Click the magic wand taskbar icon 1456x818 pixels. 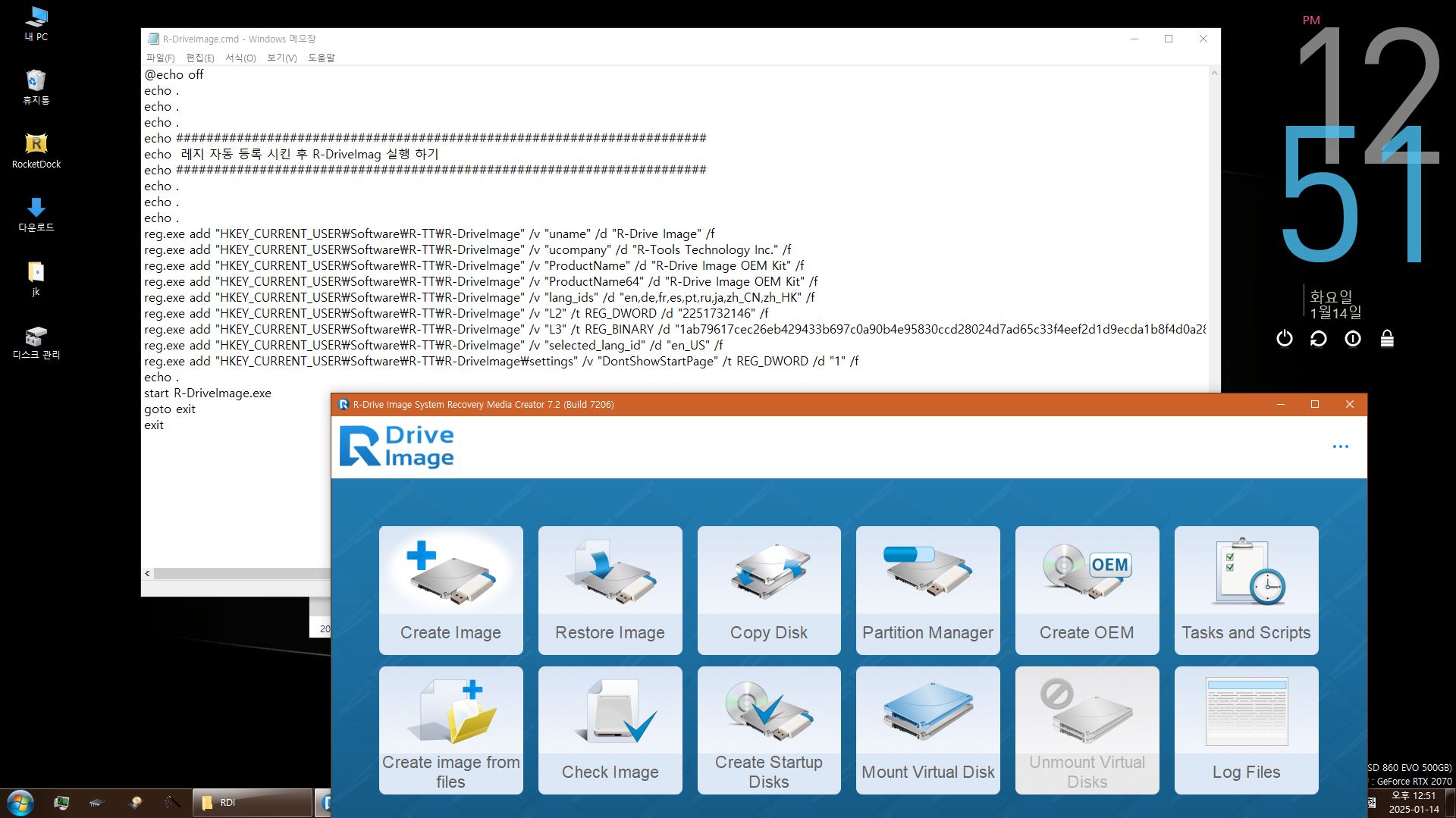click(x=172, y=802)
